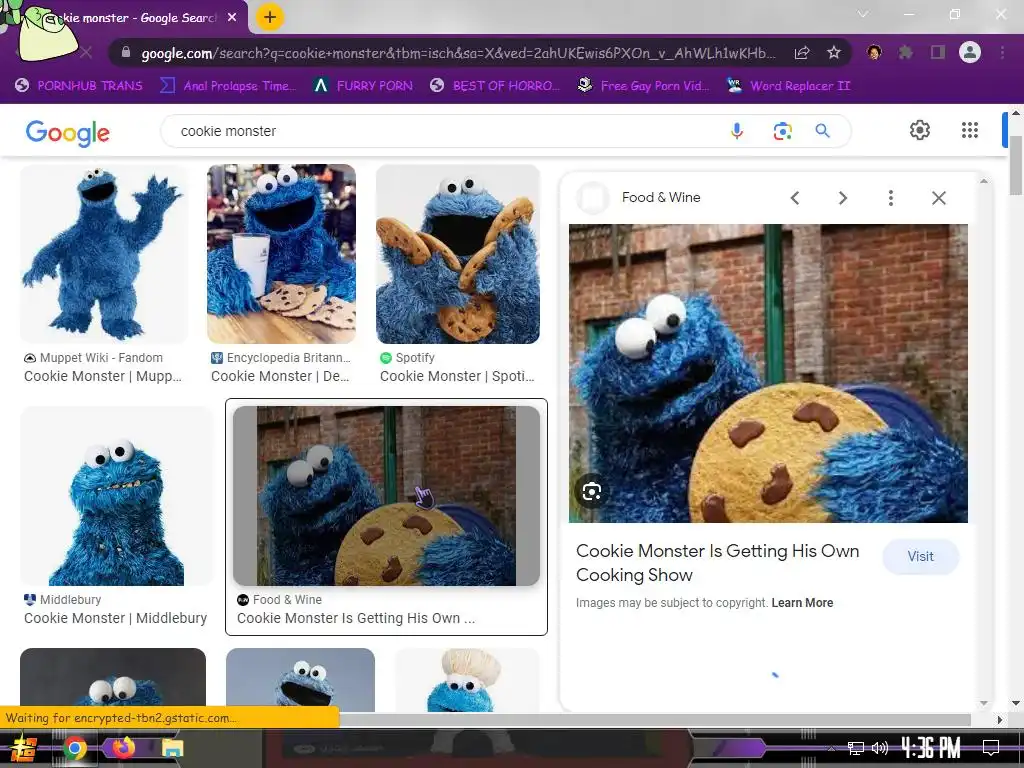Screen dimensions: 1024x768
Task: Click the Google logo
Action: pyautogui.click(x=67, y=133)
